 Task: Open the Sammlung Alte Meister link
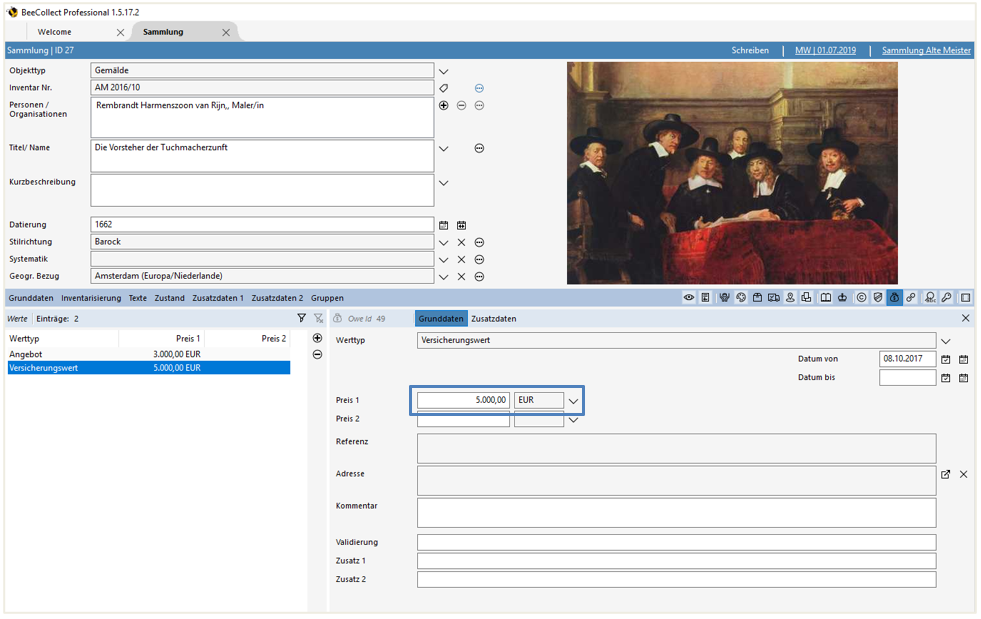coord(926,50)
